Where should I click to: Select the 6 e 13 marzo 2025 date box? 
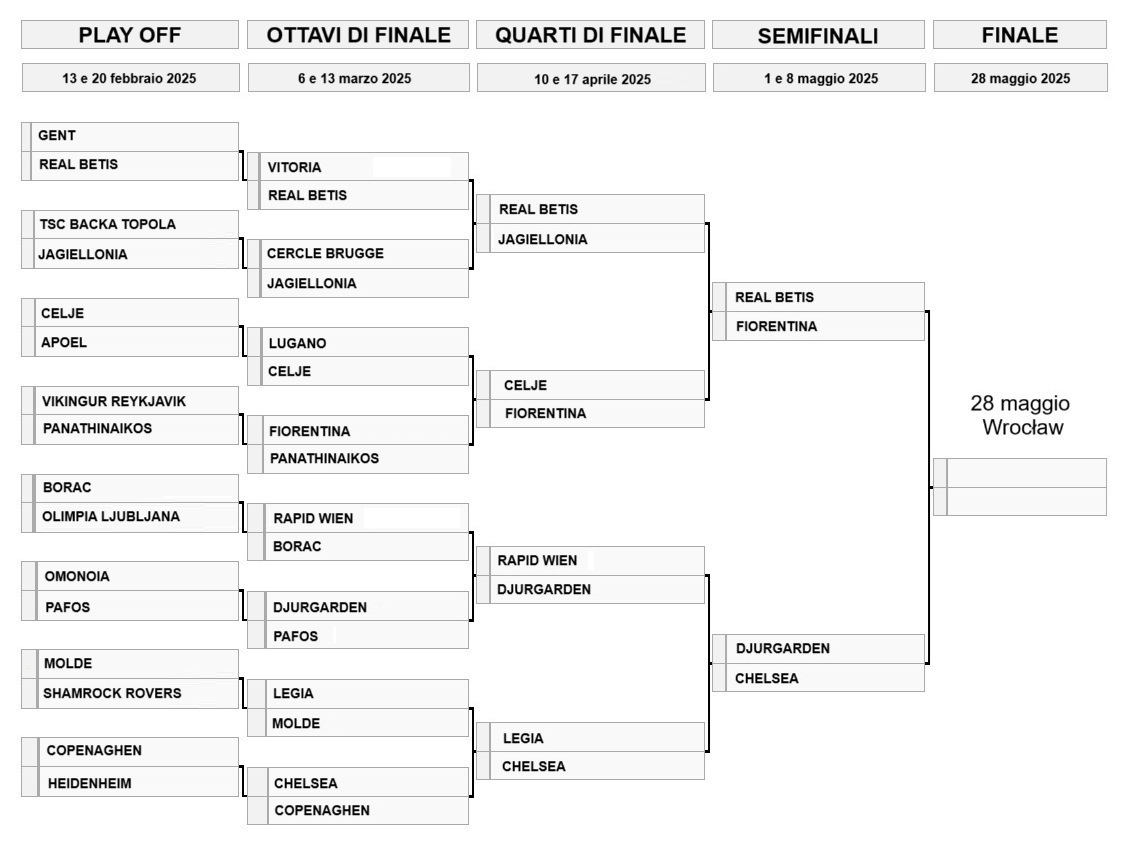(359, 78)
